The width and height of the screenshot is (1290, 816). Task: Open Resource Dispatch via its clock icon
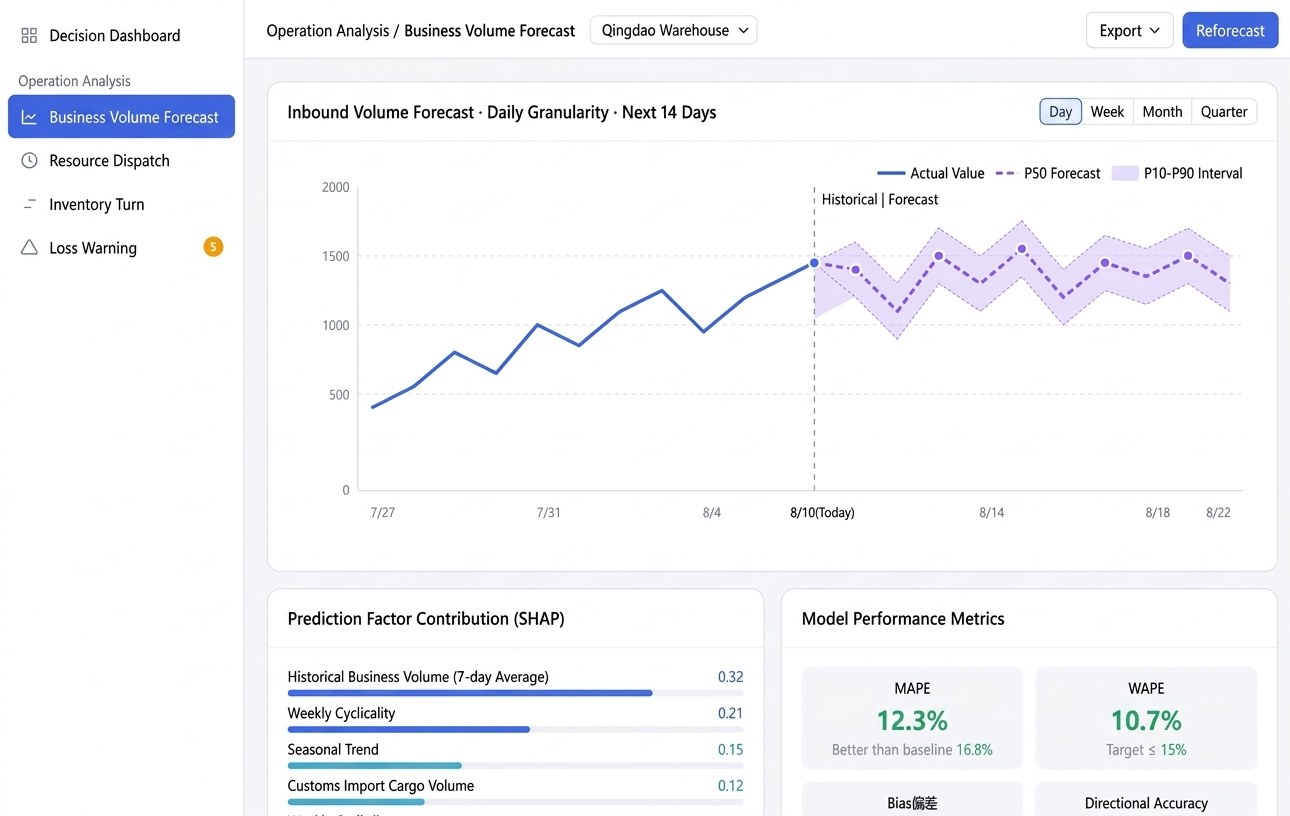tap(29, 161)
